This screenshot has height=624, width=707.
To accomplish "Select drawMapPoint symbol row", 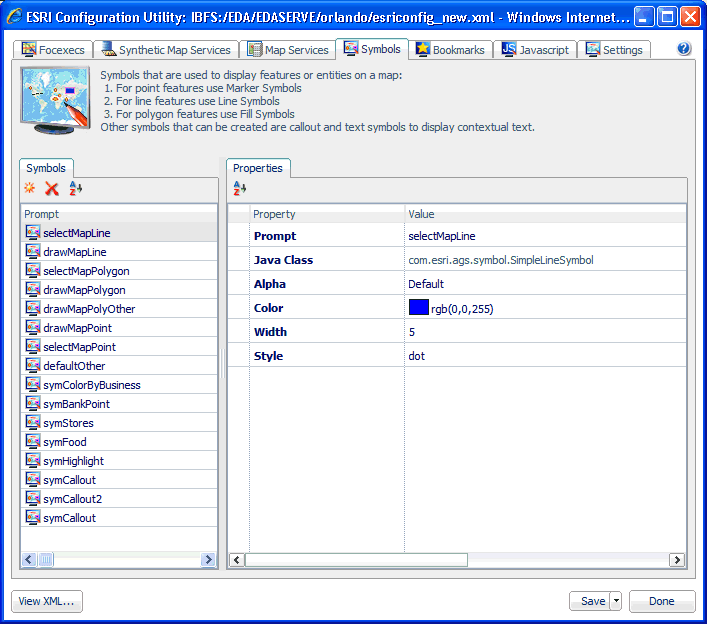I will click(x=119, y=327).
